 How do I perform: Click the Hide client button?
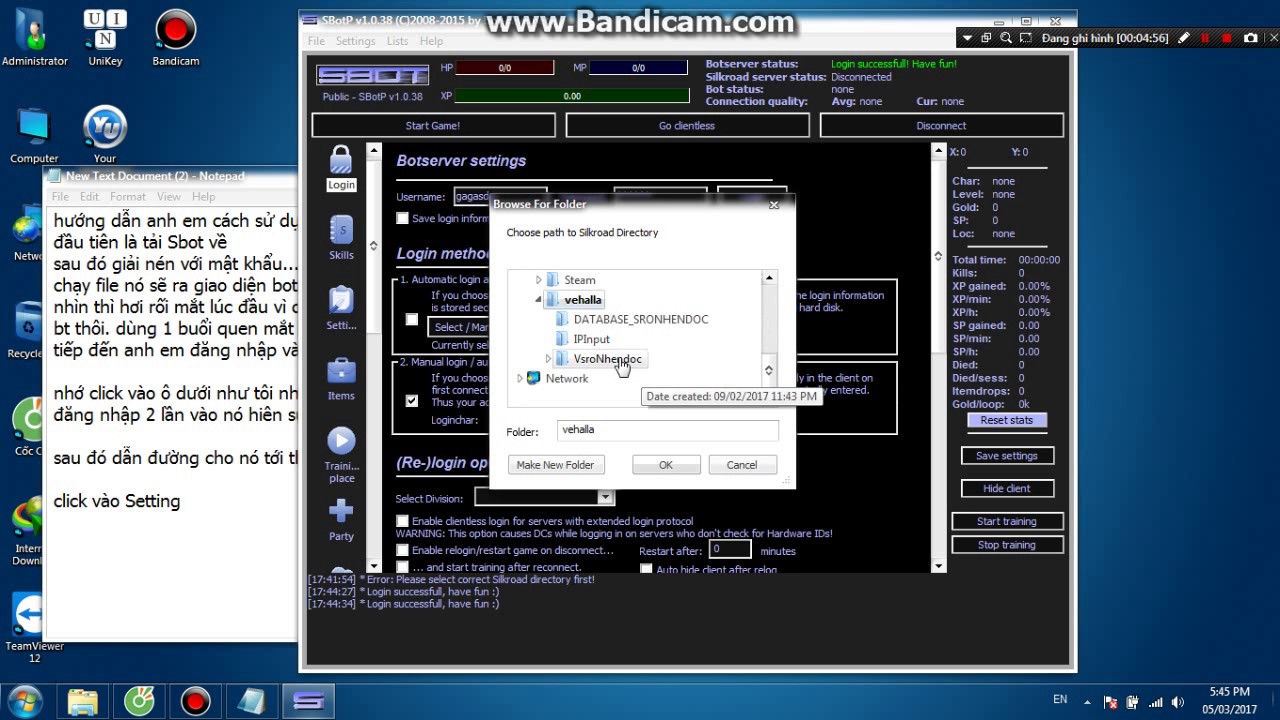click(1006, 488)
